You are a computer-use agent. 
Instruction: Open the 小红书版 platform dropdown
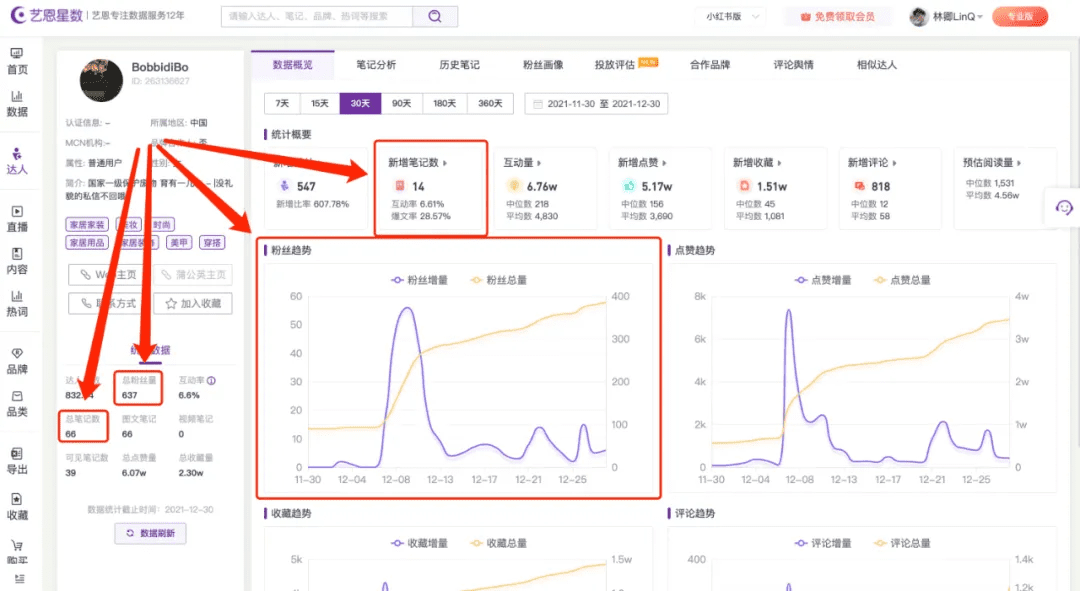click(x=732, y=17)
